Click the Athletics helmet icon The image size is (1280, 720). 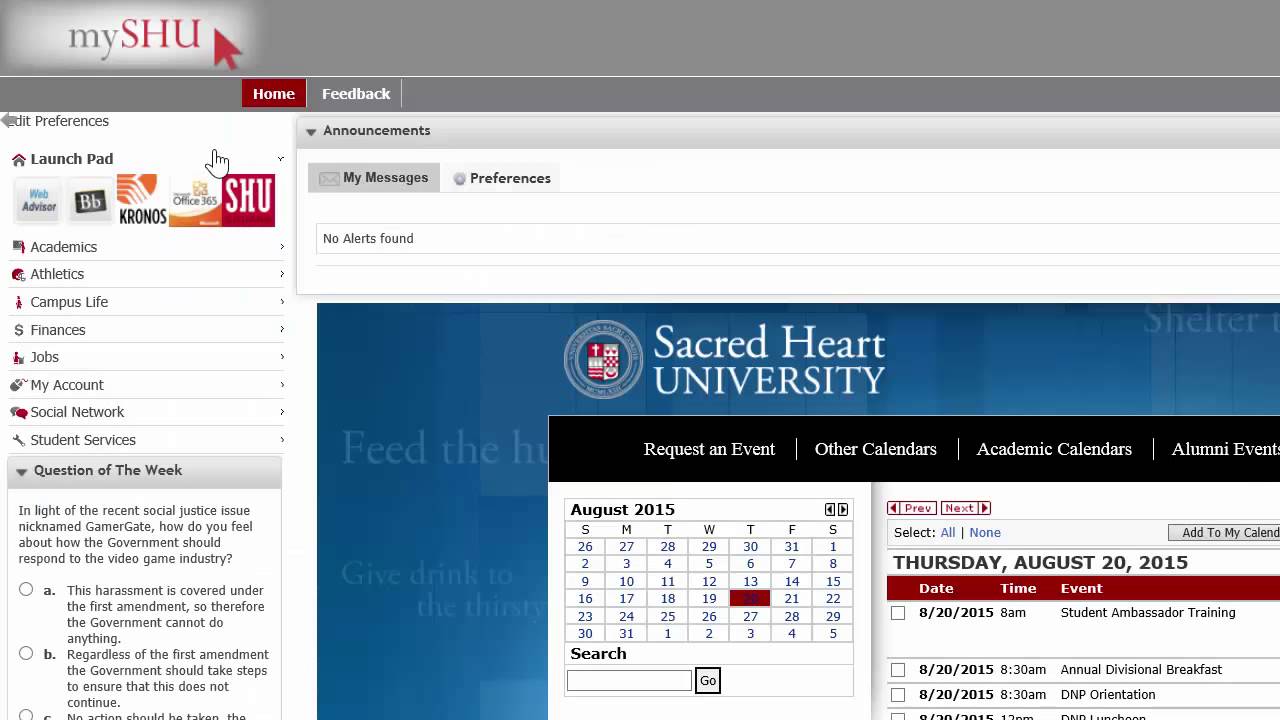[18, 274]
